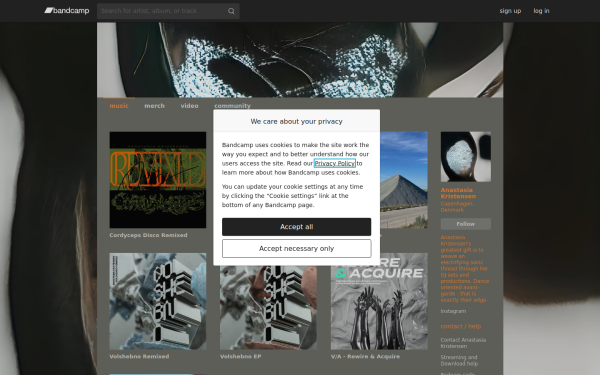Open the log in link
The width and height of the screenshot is (600, 375).
pos(541,11)
